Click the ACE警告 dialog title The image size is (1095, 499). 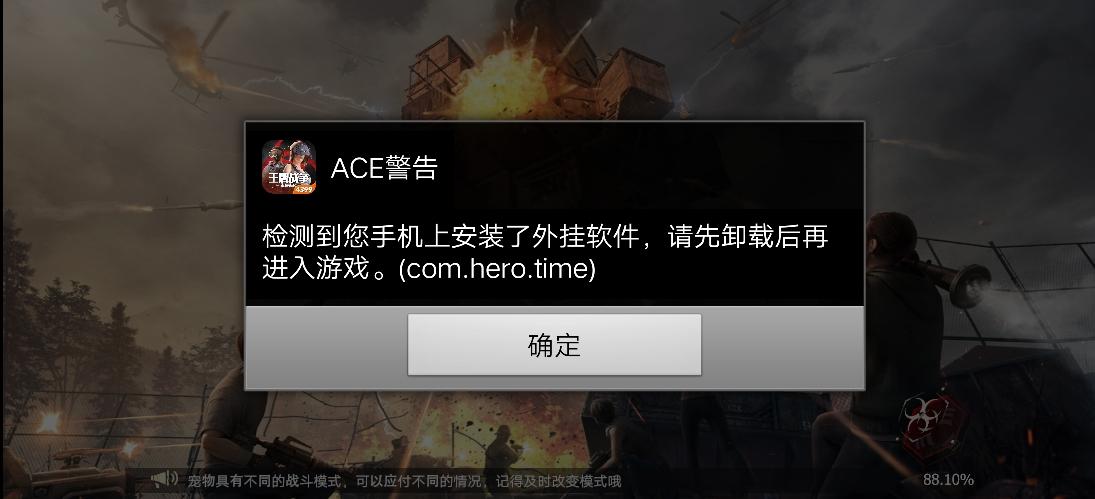(384, 167)
